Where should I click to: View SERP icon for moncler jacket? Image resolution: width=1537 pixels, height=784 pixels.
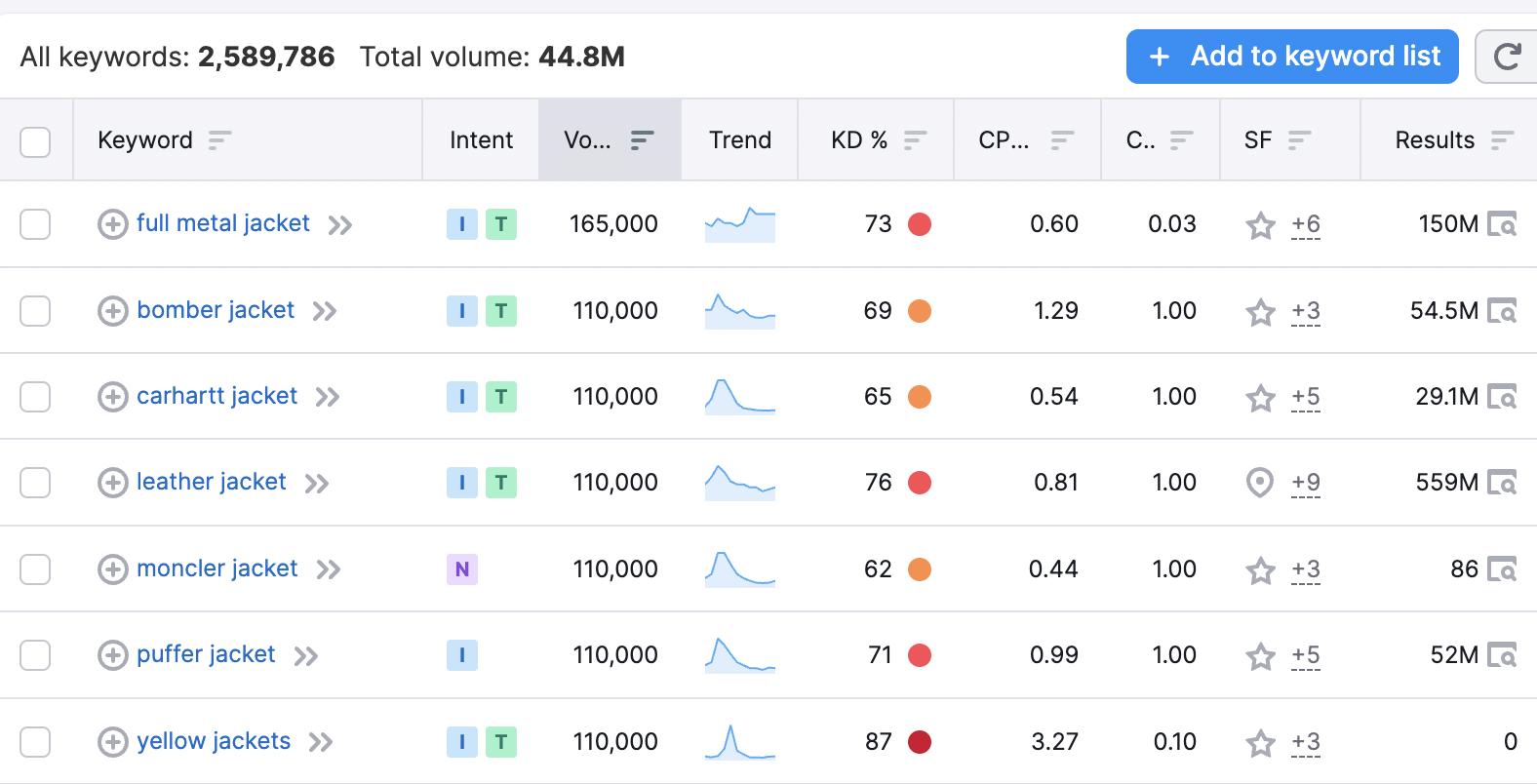pos(1502,569)
